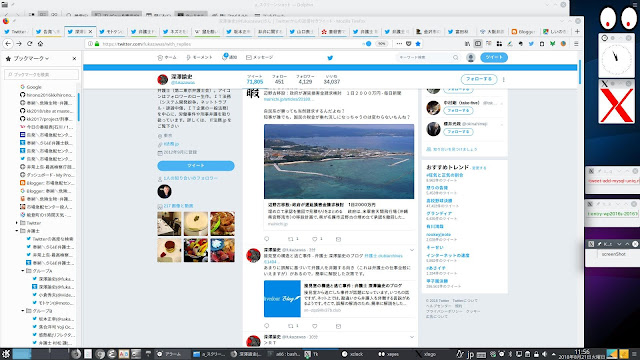Reload the current Twitter page
Screen dimensions: 640x360
point(29,44)
